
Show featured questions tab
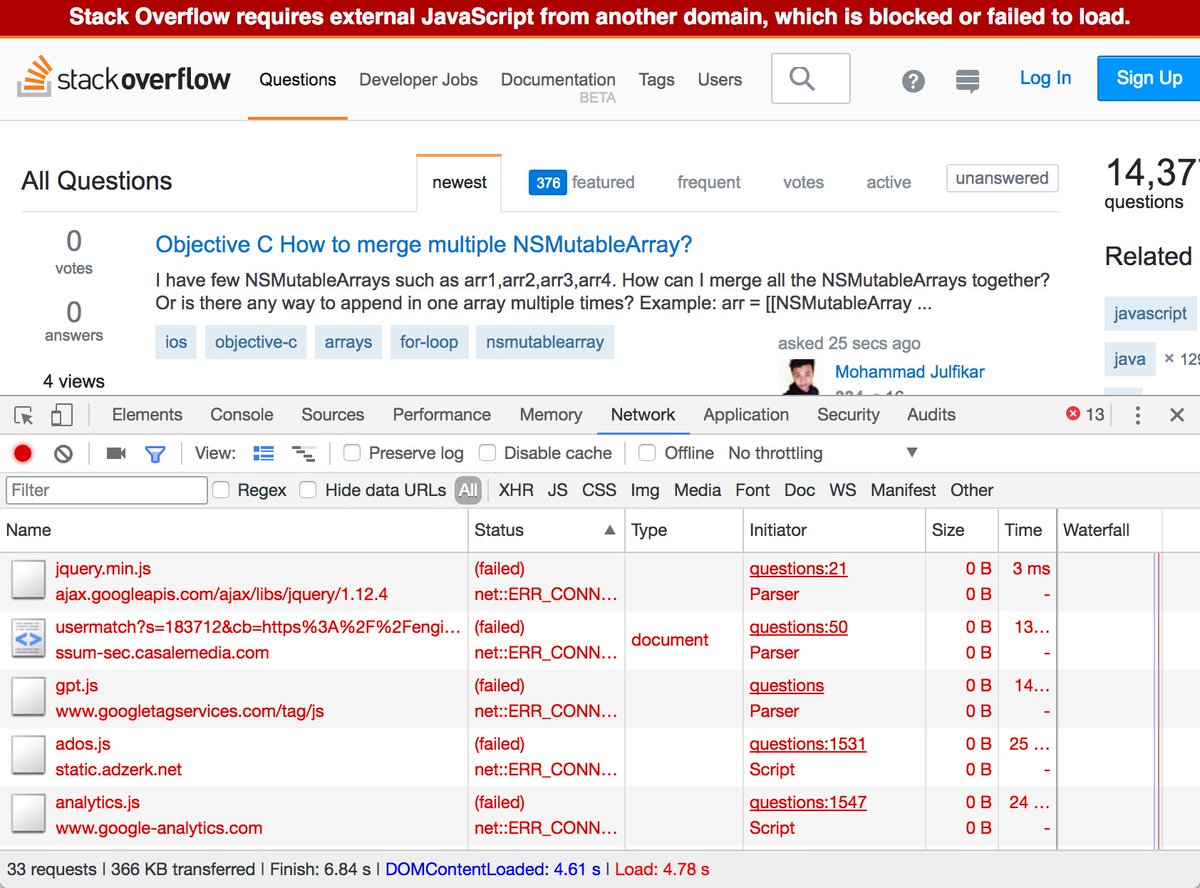point(582,182)
